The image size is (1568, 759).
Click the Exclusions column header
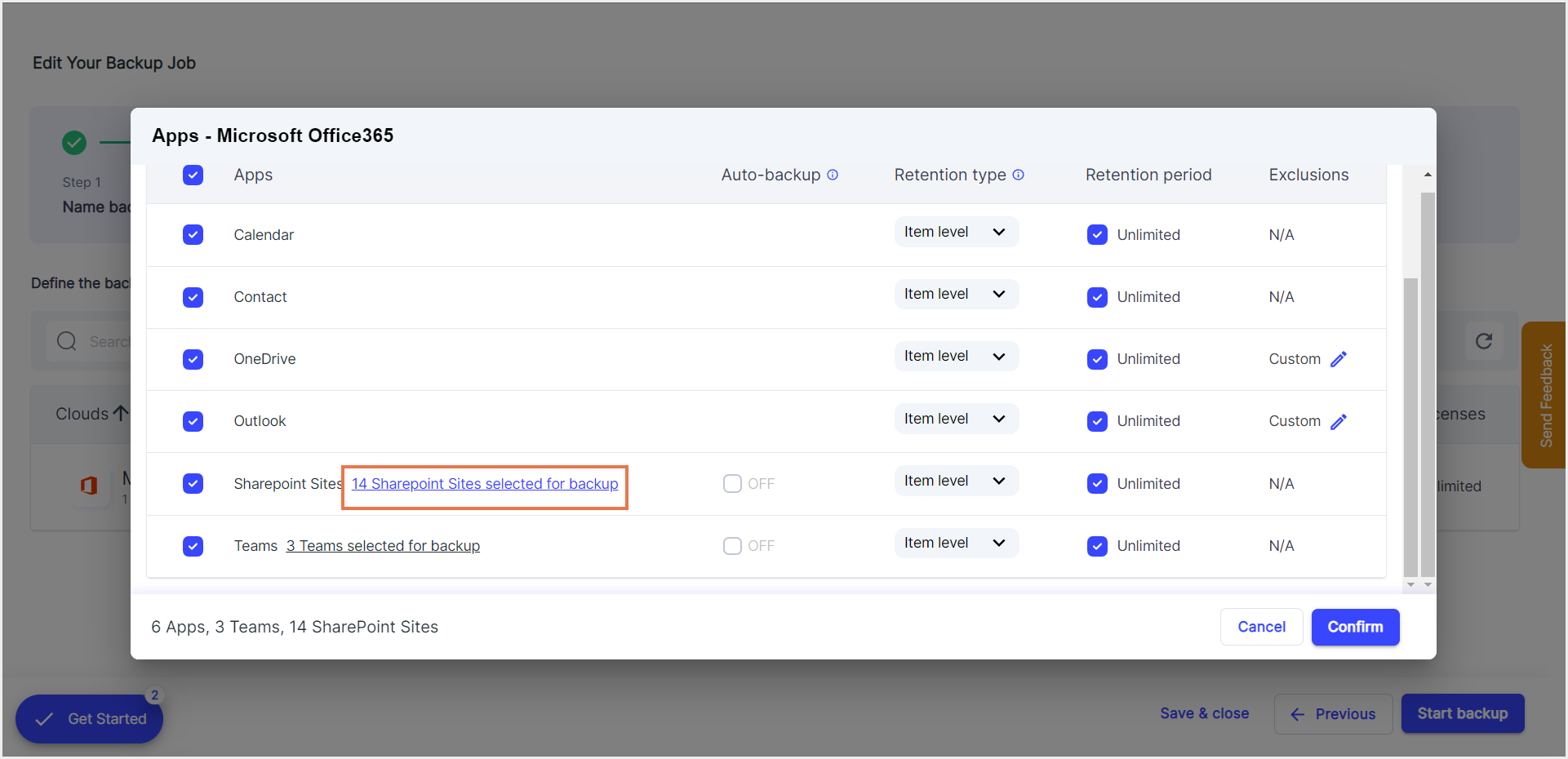[1308, 175]
